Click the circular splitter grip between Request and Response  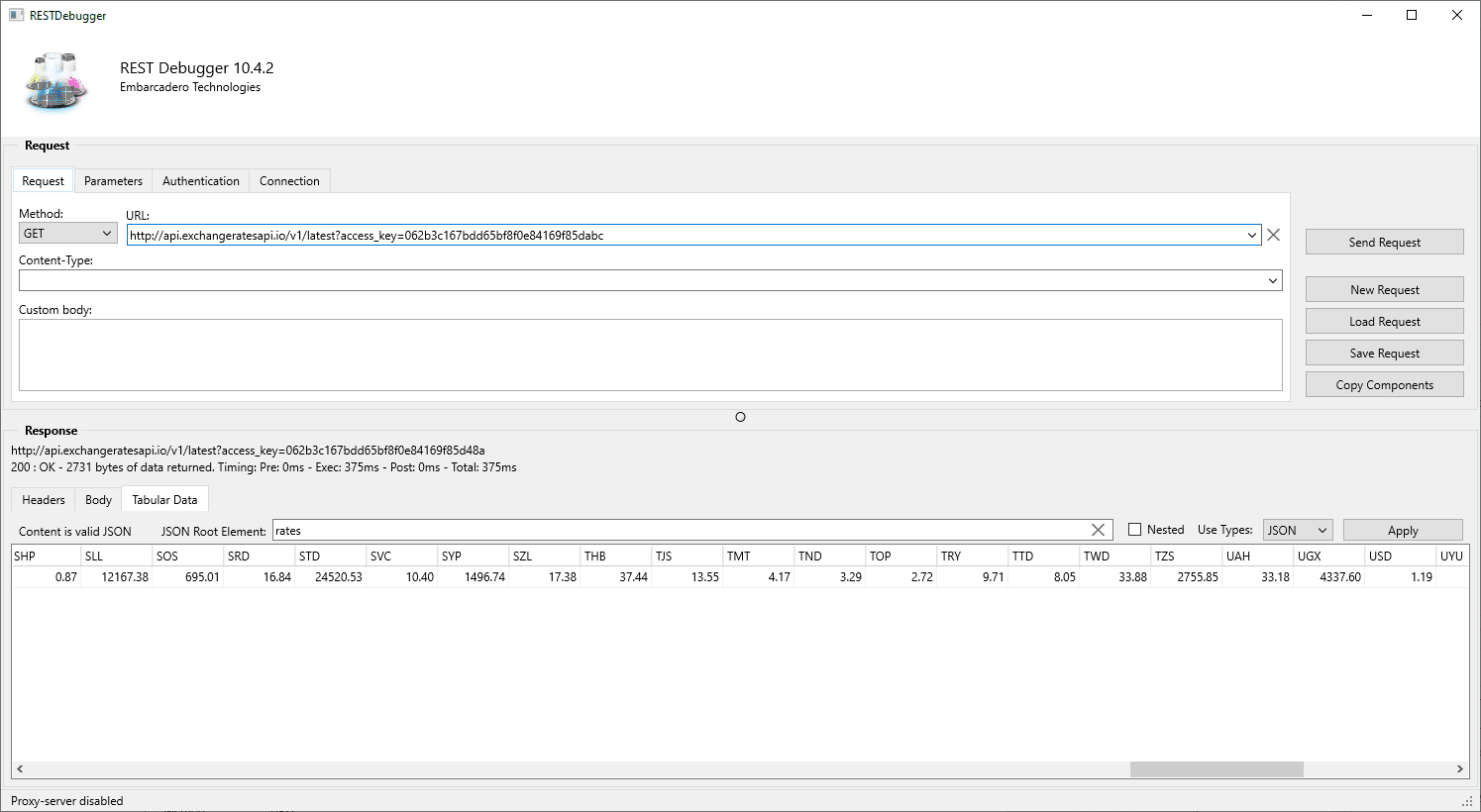point(740,417)
